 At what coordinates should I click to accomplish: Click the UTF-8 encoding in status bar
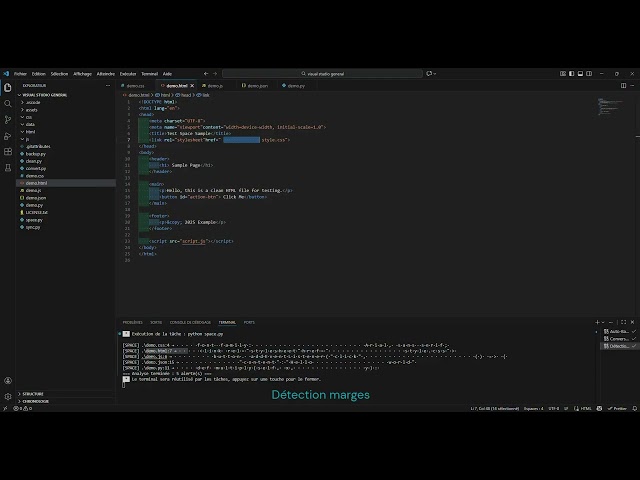click(x=553, y=408)
